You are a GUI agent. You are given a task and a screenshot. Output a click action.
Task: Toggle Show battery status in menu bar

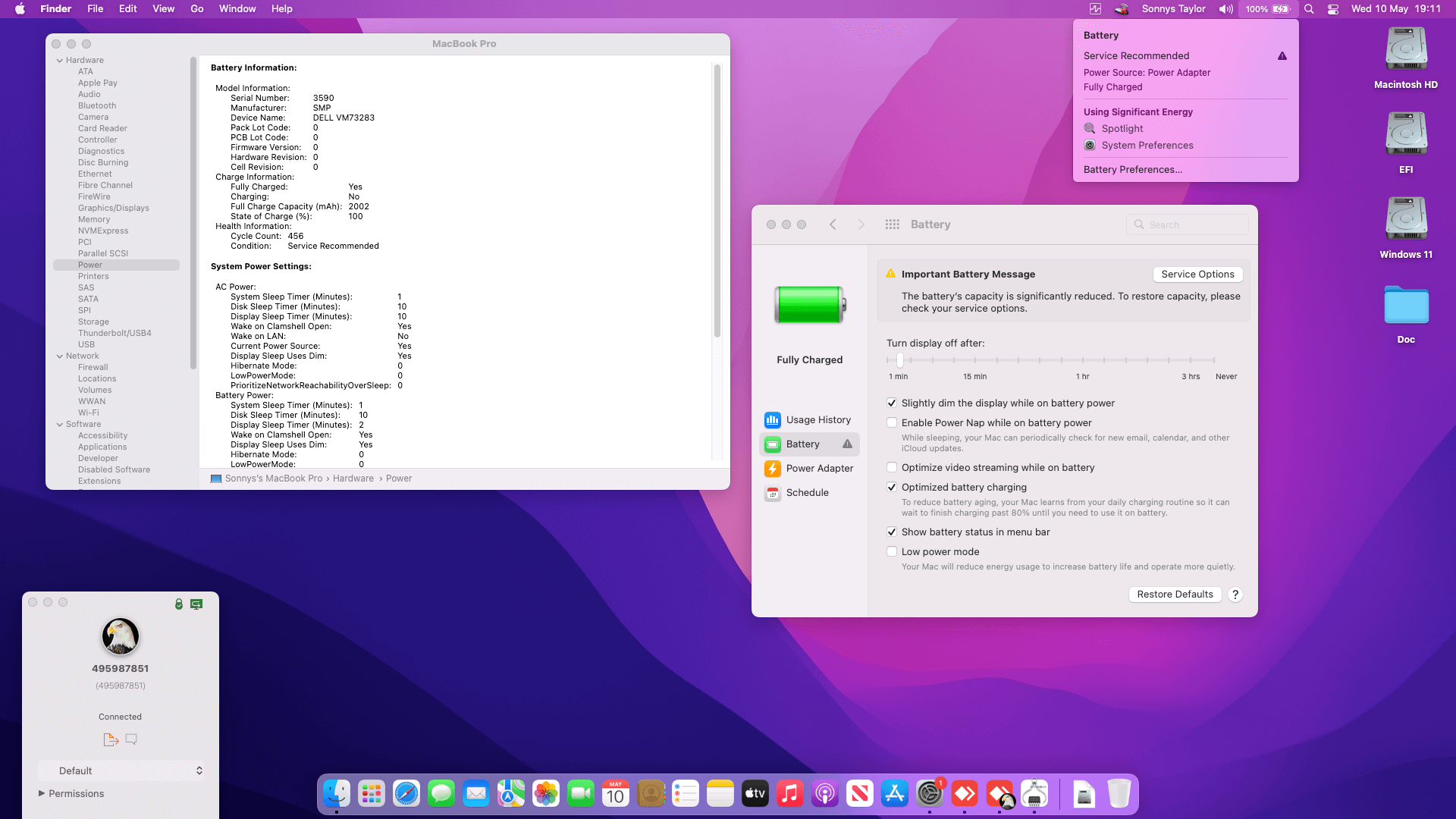click(892, 532)
